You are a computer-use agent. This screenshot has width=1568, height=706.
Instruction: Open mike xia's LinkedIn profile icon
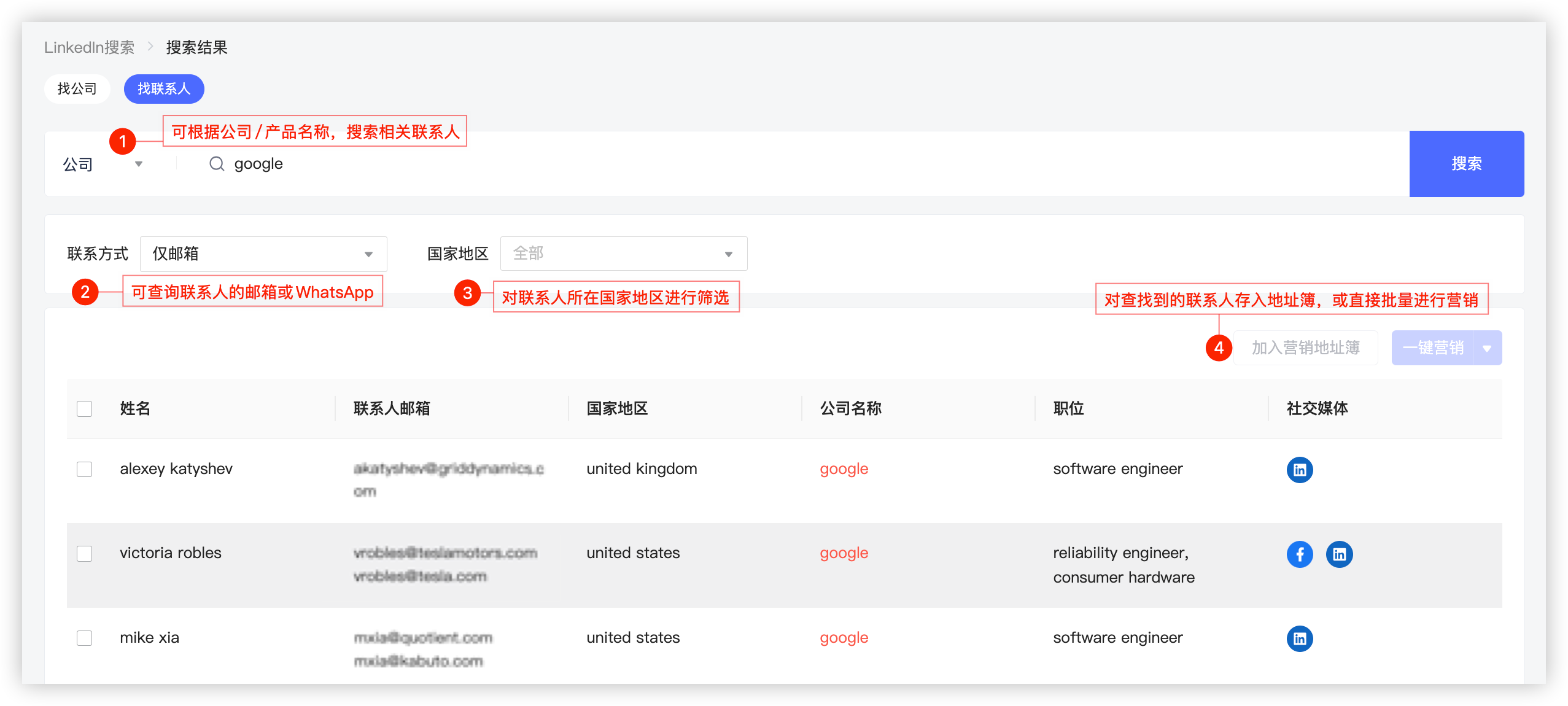coord(1299,638)
